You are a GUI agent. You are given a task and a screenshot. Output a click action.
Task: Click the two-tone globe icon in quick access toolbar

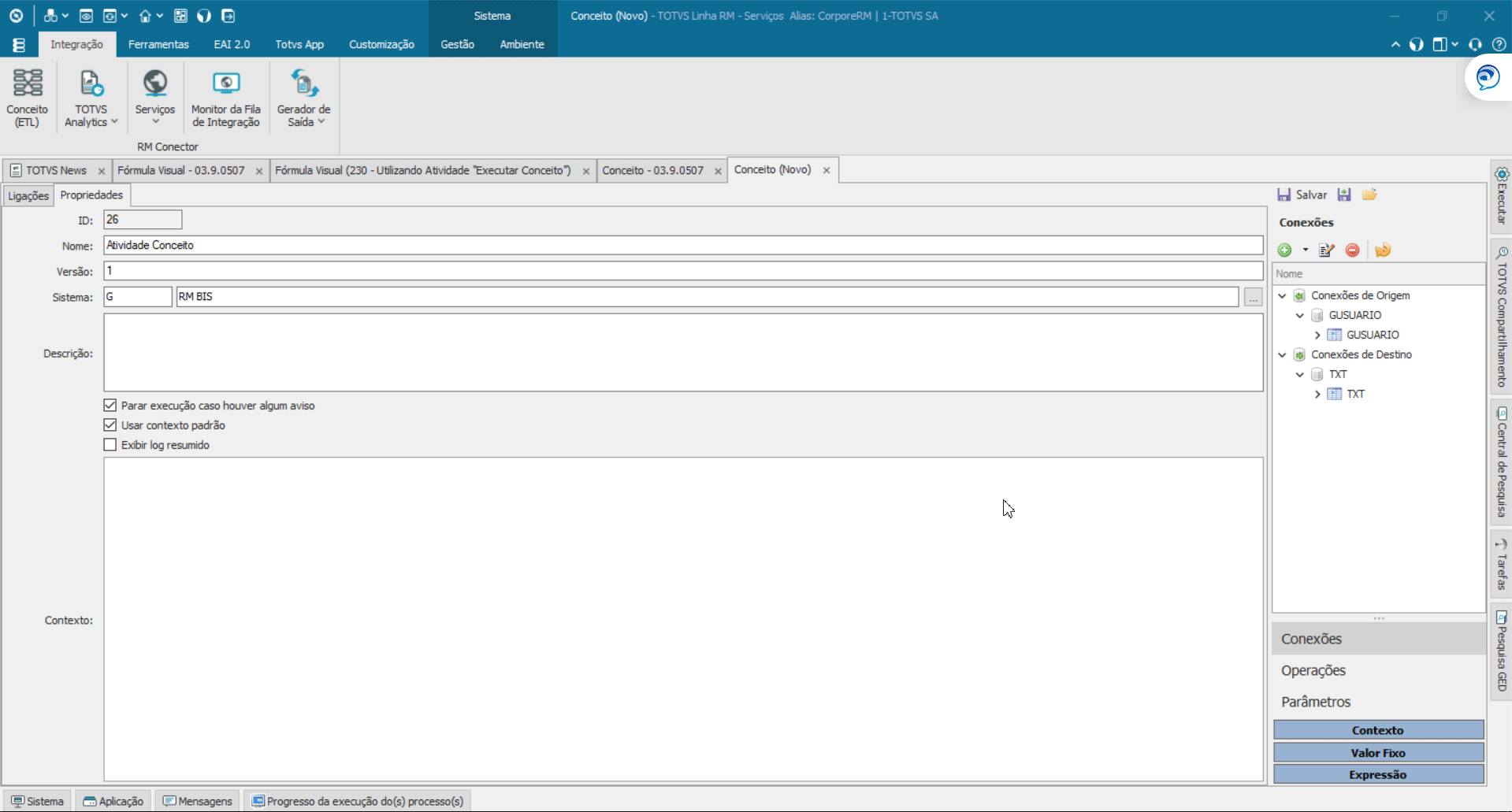[204, 16]
